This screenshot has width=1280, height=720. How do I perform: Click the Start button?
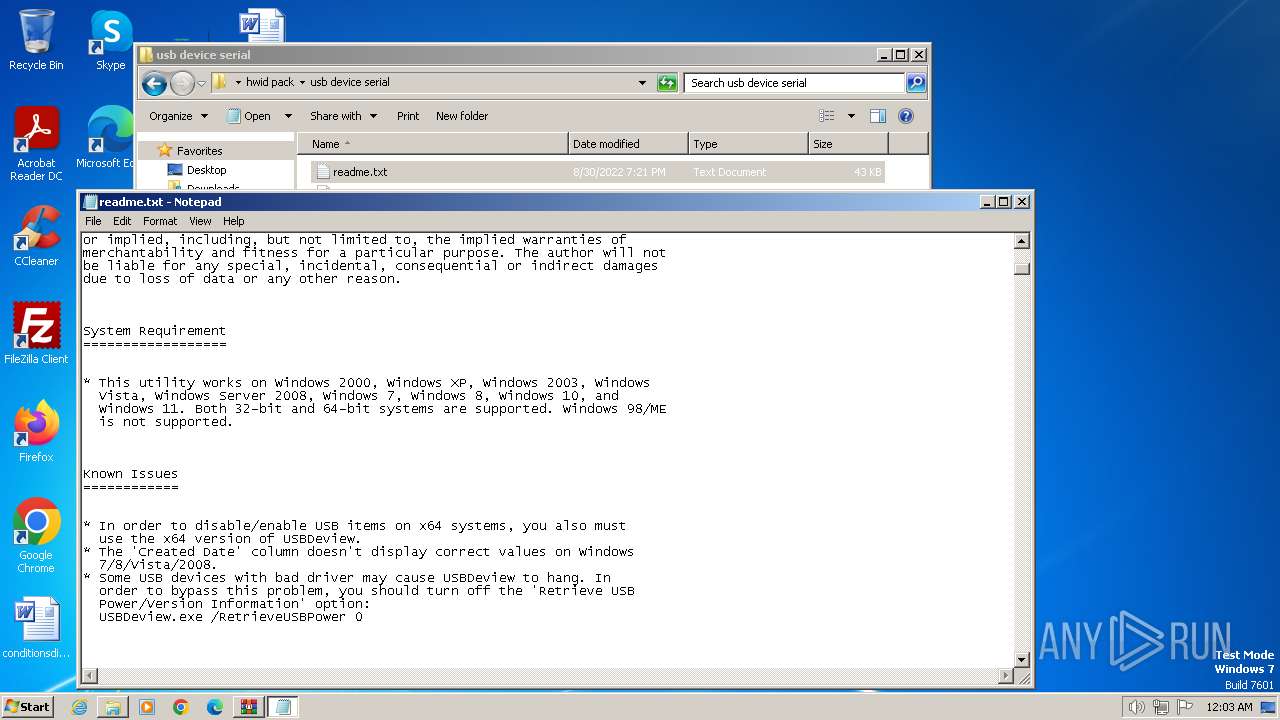28,707
